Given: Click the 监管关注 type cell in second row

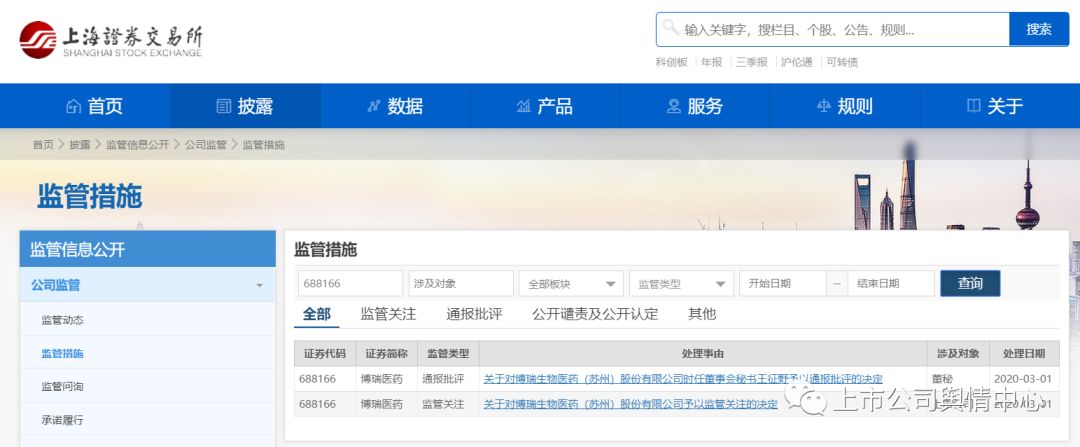Looking at the screenshot, I should point(444,404).
